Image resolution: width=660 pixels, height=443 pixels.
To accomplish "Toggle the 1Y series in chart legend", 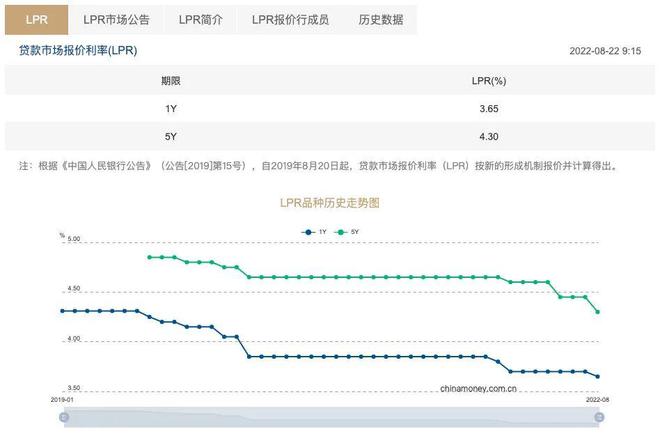I will (314, 232).
